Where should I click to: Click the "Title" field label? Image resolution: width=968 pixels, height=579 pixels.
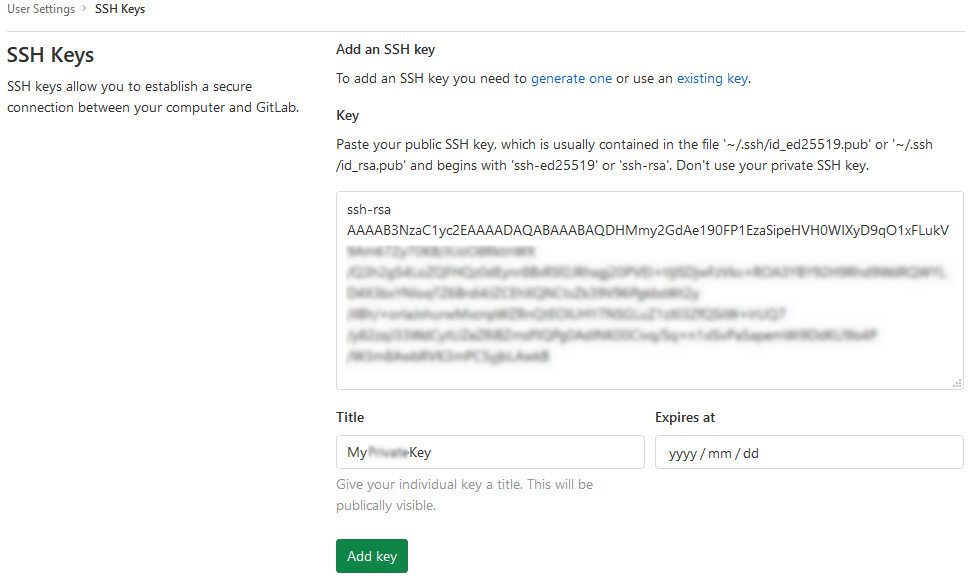(350, 417)
